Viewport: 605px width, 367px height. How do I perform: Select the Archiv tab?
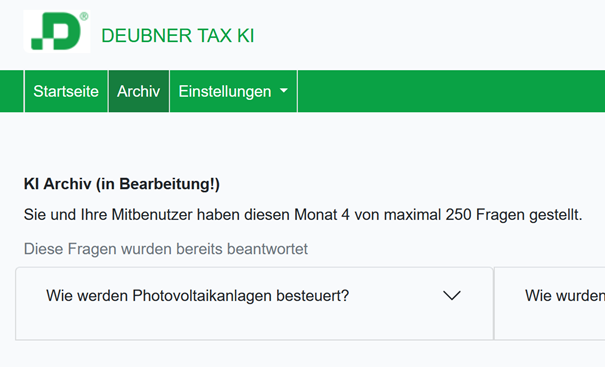click(139, 91)
